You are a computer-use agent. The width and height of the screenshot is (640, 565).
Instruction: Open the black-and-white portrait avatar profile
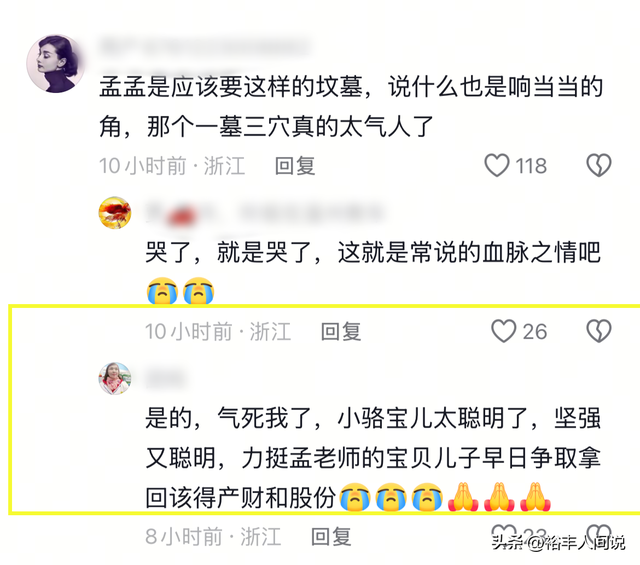pos(56,64)
